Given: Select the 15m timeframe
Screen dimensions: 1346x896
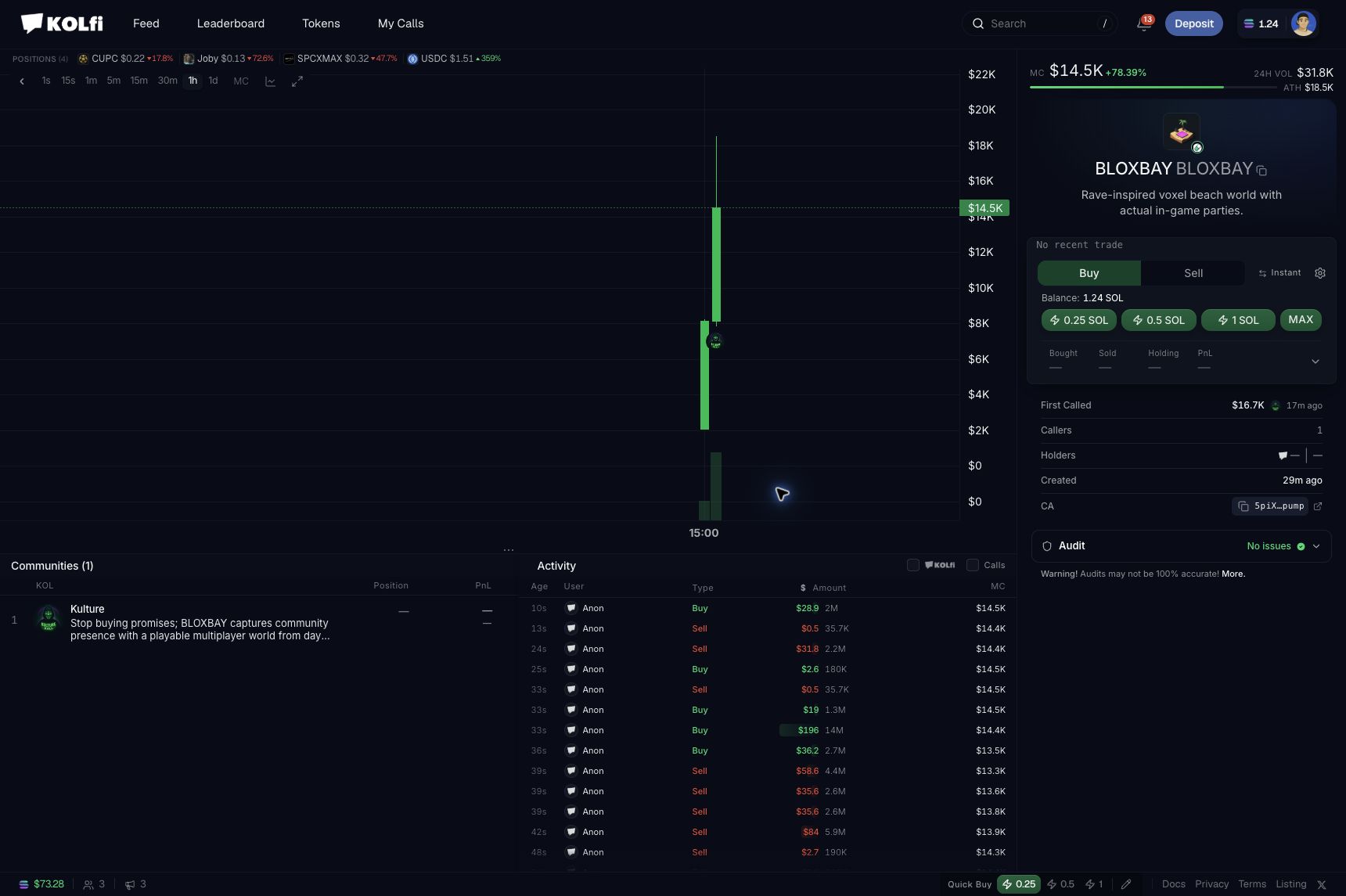Looking at the screenshot, I should click(x=139, y=81).
